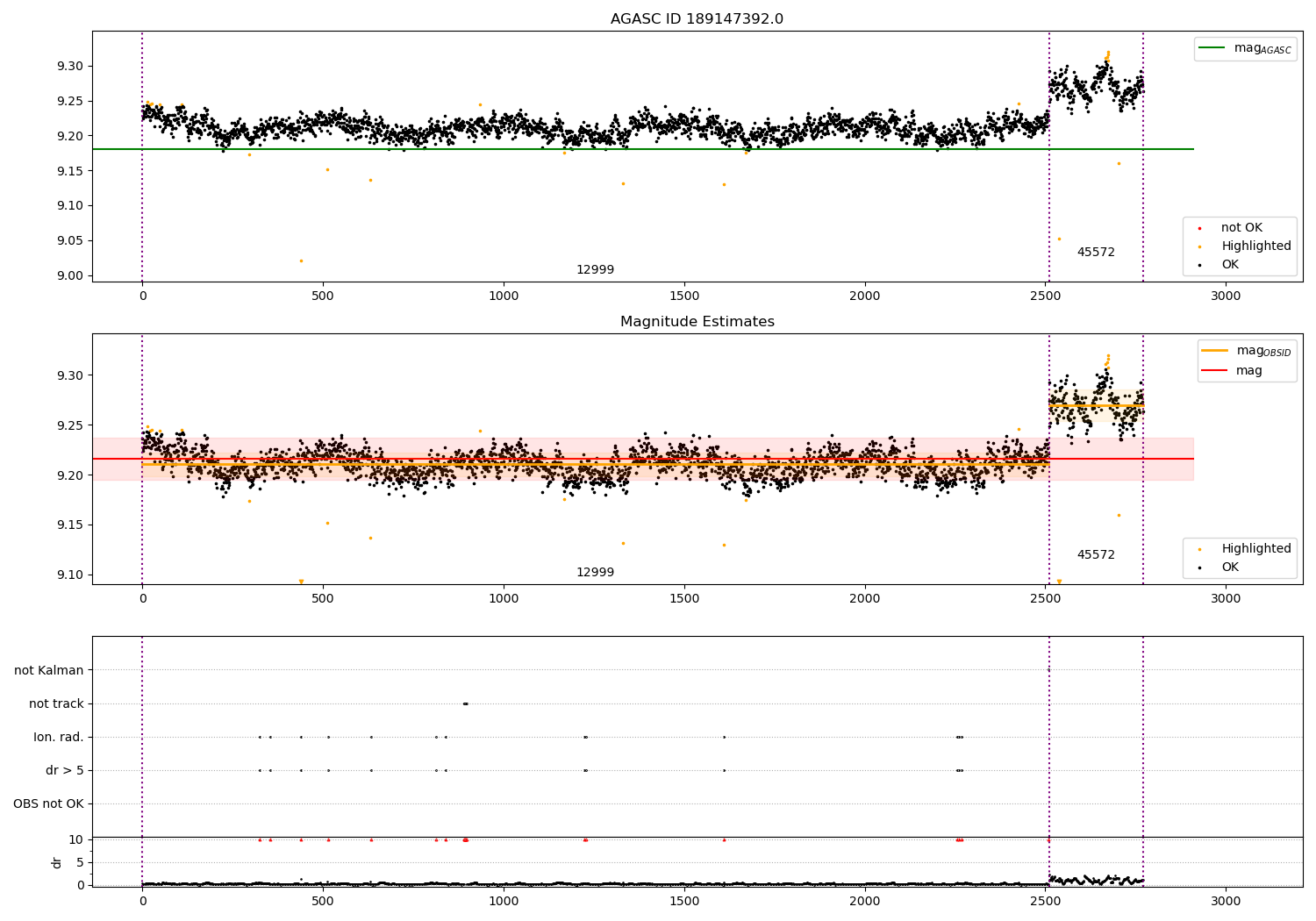
Task: Click orange line sample beside mag OBSID legend
Action: (x=1214, y=351)
